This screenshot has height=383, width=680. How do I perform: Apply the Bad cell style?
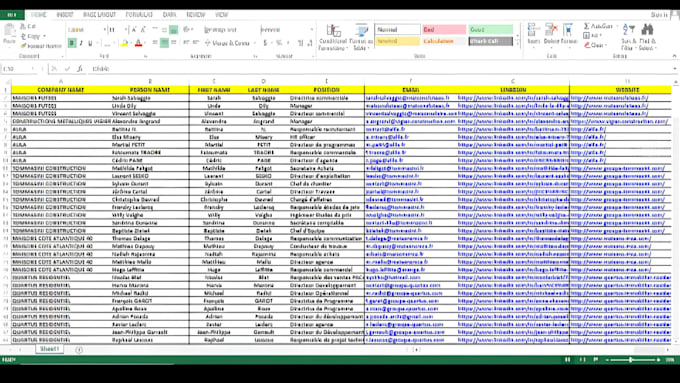[x=444, y=29]
